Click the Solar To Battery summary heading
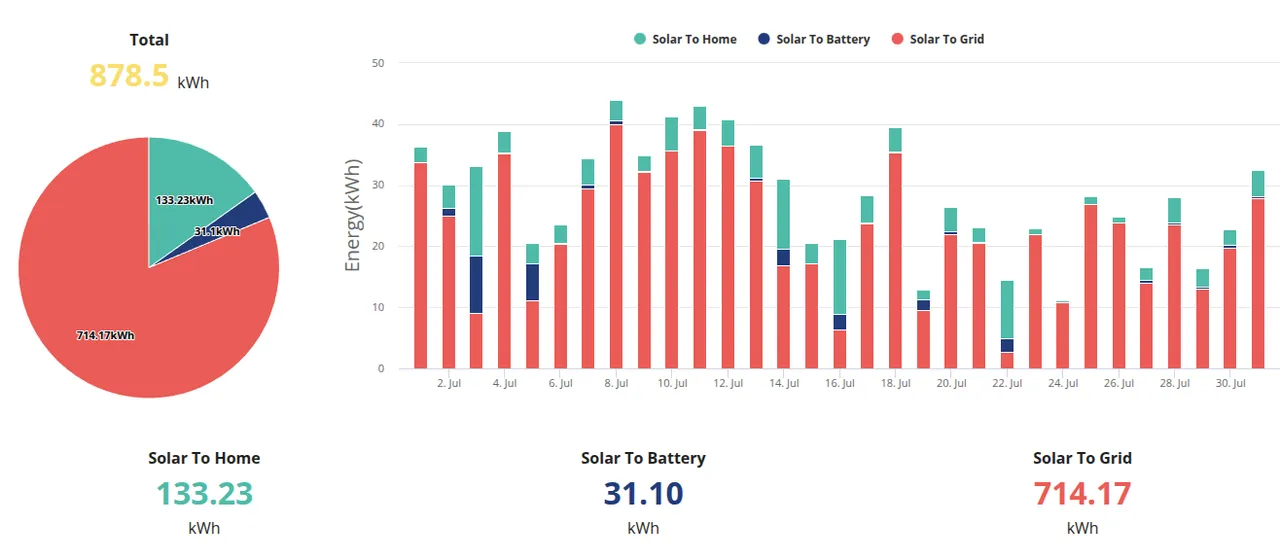 coord(643,458)
